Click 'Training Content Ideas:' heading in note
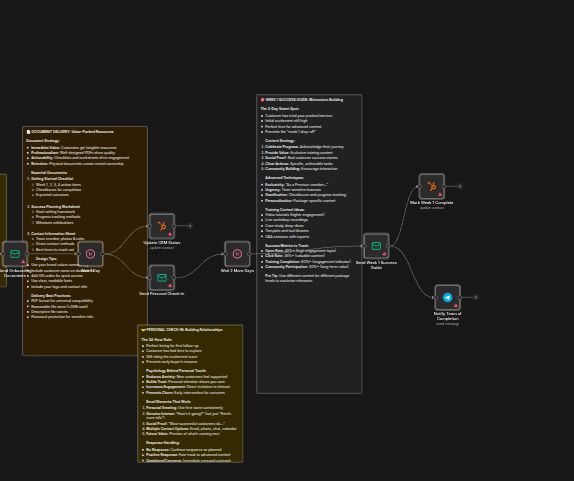Viewport: 574px width, 481px height. pyautogui.click(x=285, y=209)
